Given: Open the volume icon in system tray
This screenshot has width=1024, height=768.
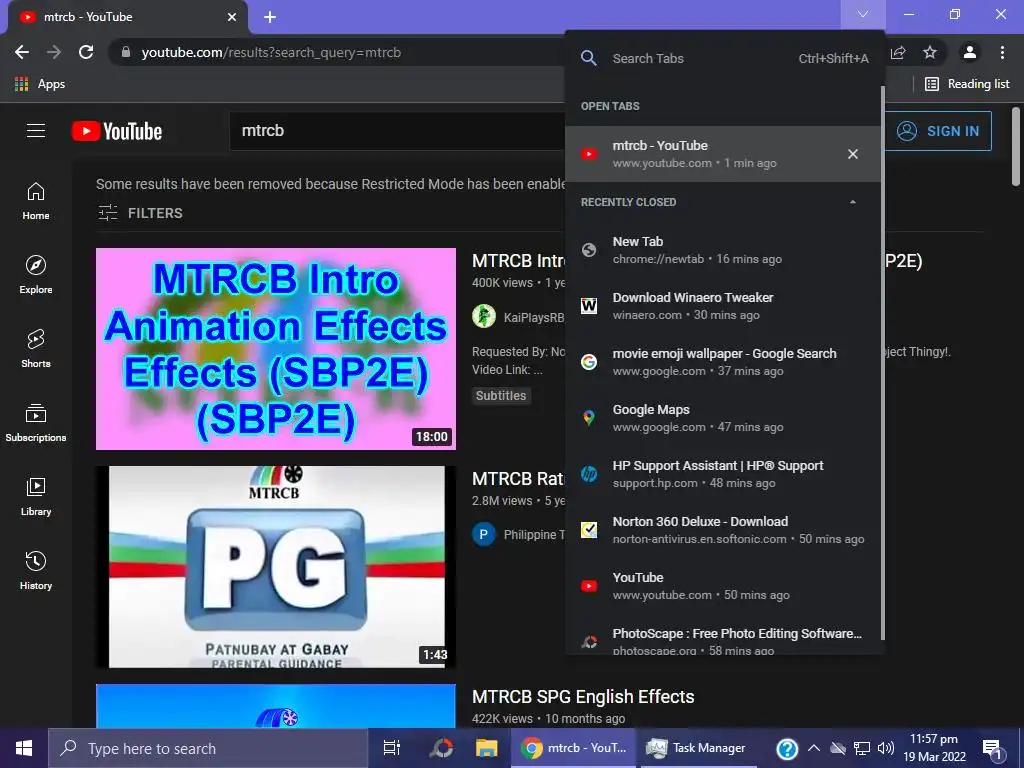Looking at the screenshot, I should [886, 748].
